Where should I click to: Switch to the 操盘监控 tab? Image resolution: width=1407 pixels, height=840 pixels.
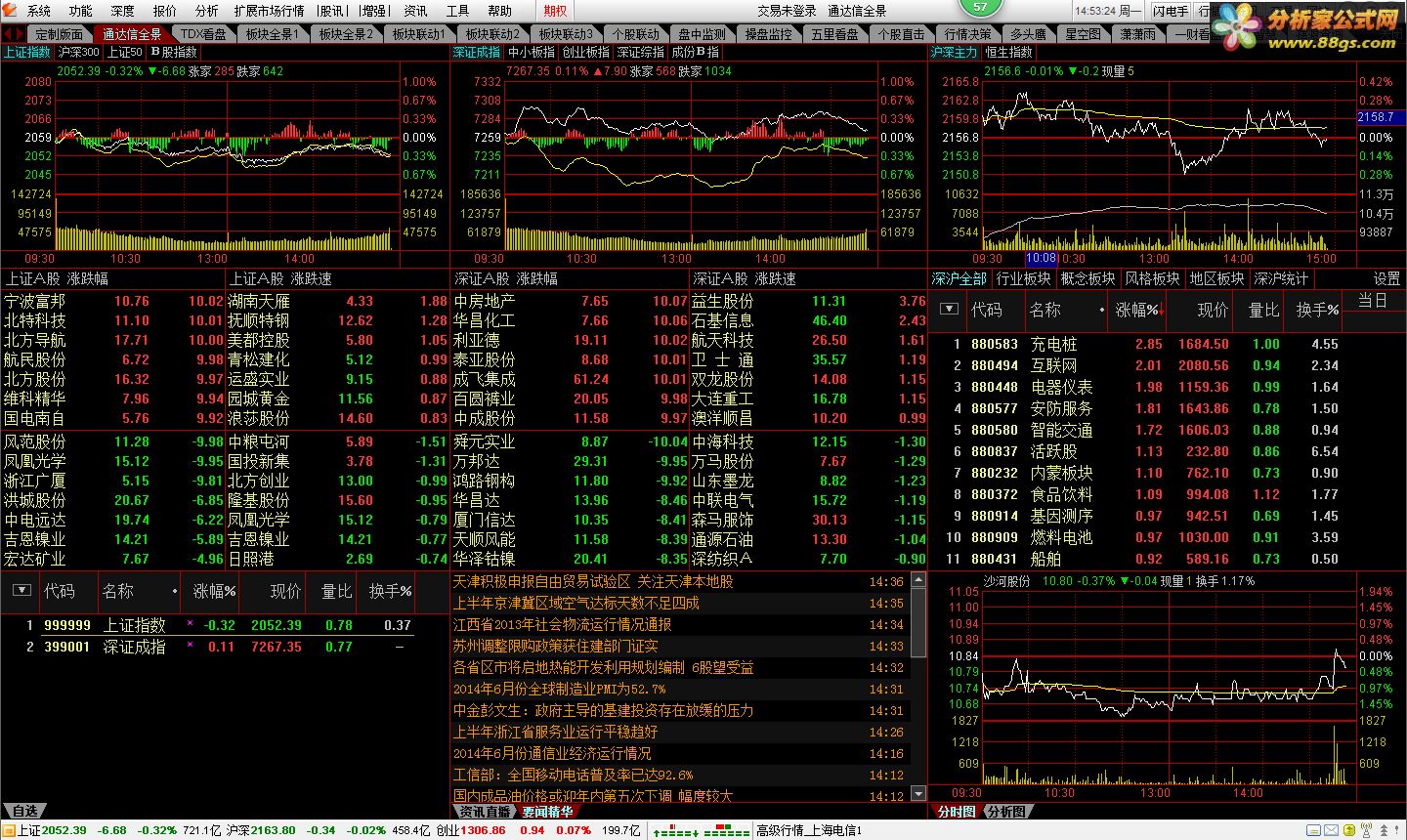(769, 34)
